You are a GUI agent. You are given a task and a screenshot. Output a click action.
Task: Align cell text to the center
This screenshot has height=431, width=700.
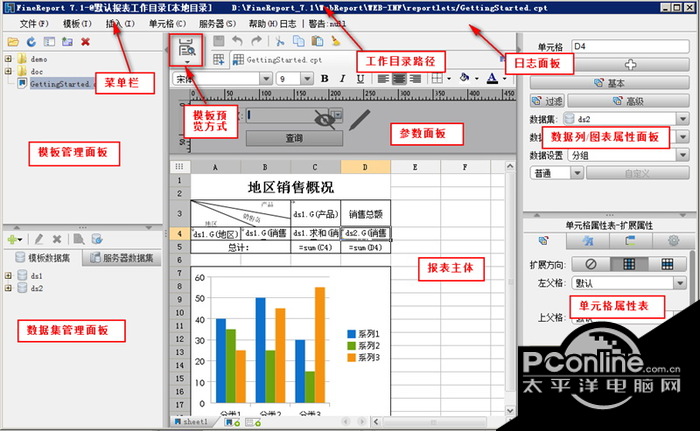tap(399, 79)
